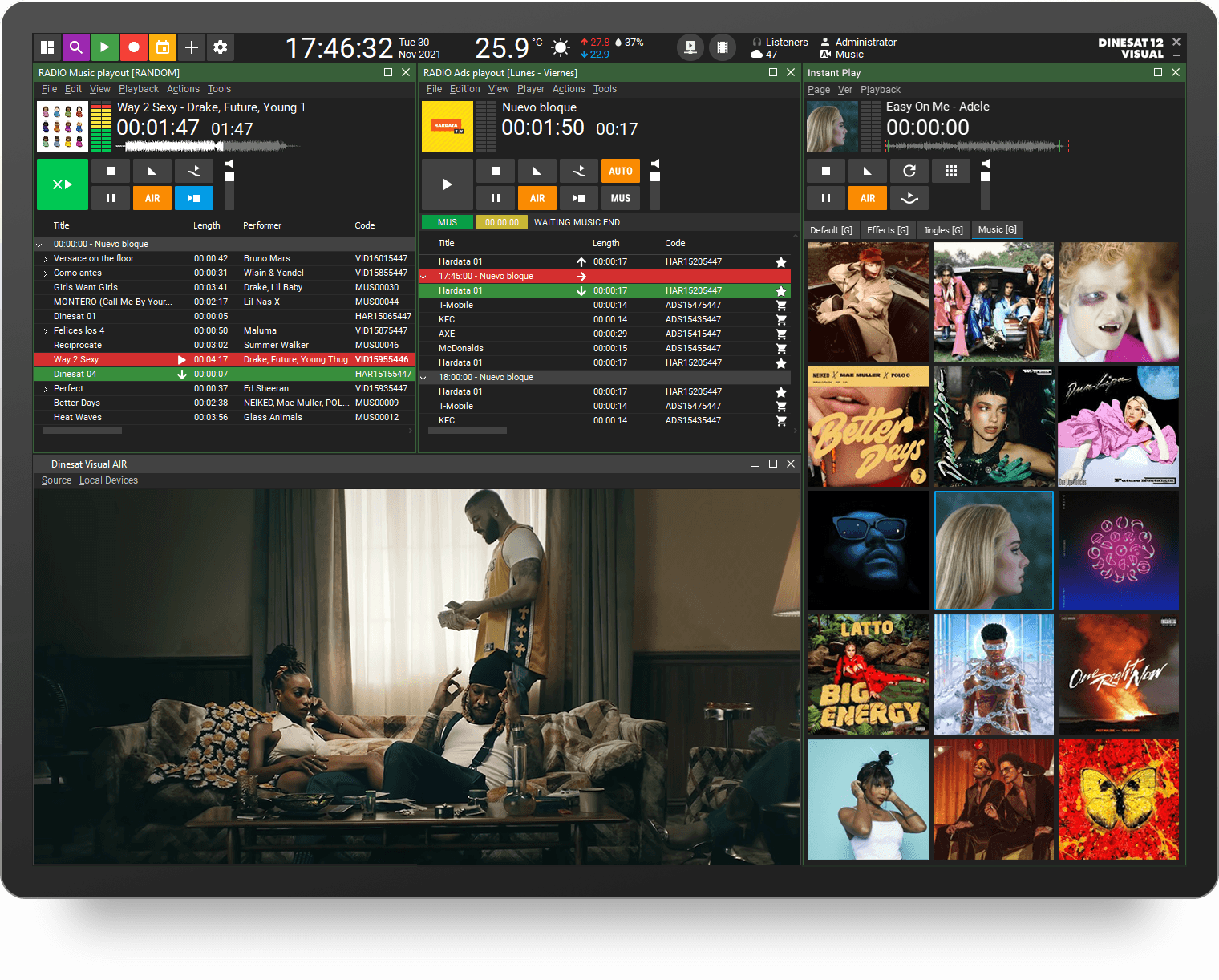Enable AUTO mode in RADIO Ads playout
1219x980 pixels.
click(620, 170)
